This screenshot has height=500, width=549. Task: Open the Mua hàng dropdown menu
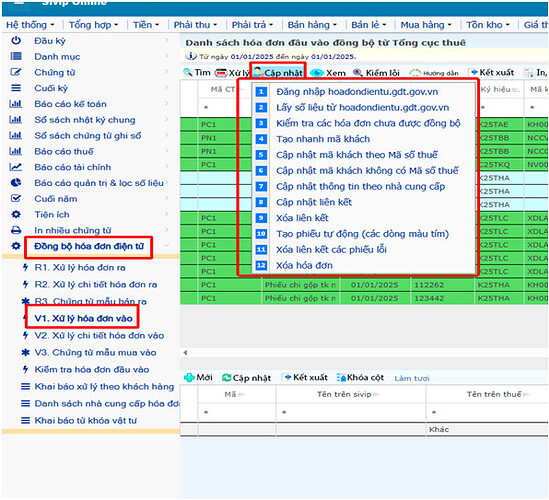[426, 25]
